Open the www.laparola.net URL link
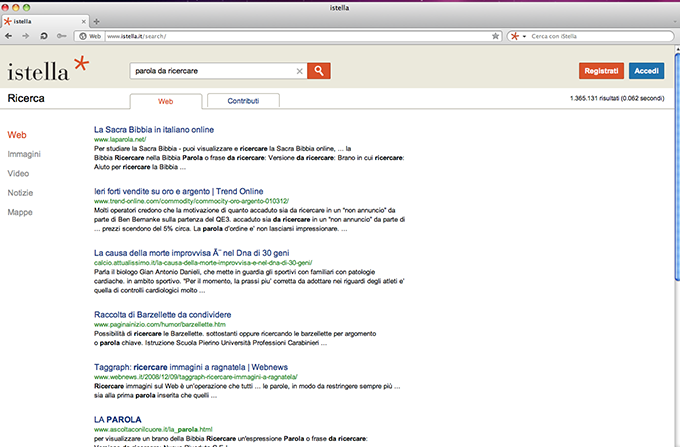The height and width of the screenshot is (447, 680). (x=120, y=139)
